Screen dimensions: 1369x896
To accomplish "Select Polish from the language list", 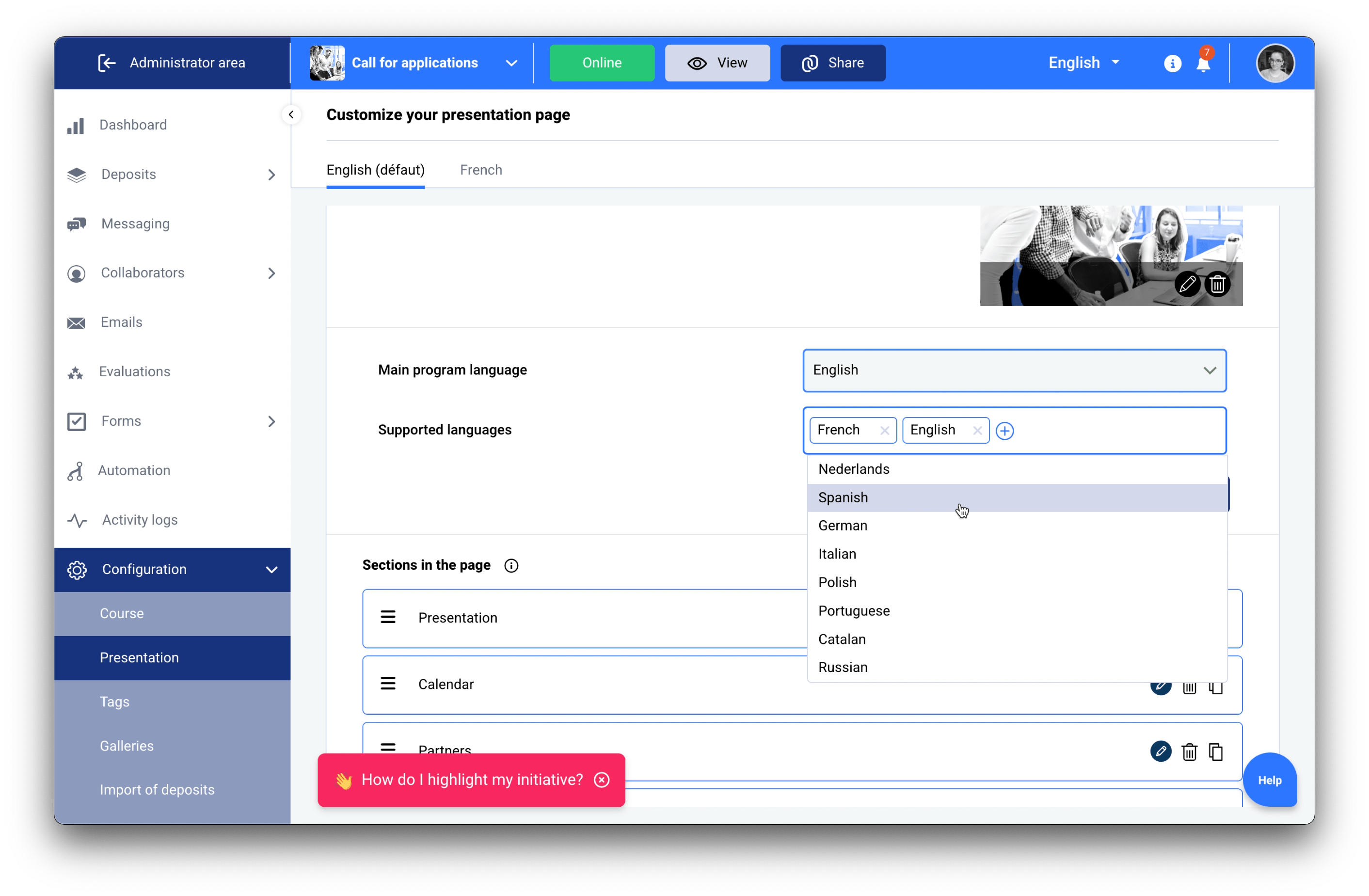I will (x=1017, y=582).
